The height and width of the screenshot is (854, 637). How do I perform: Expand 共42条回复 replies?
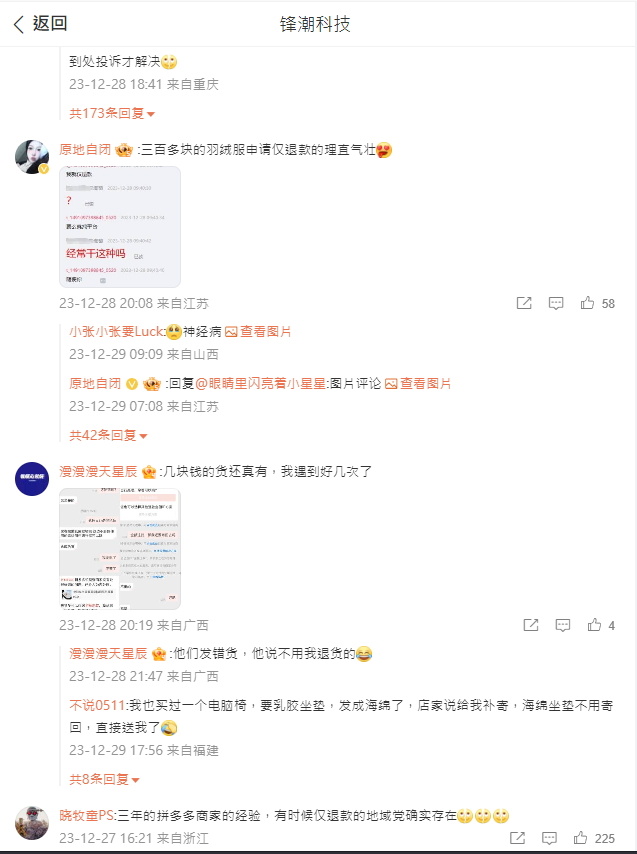[108, 435]
